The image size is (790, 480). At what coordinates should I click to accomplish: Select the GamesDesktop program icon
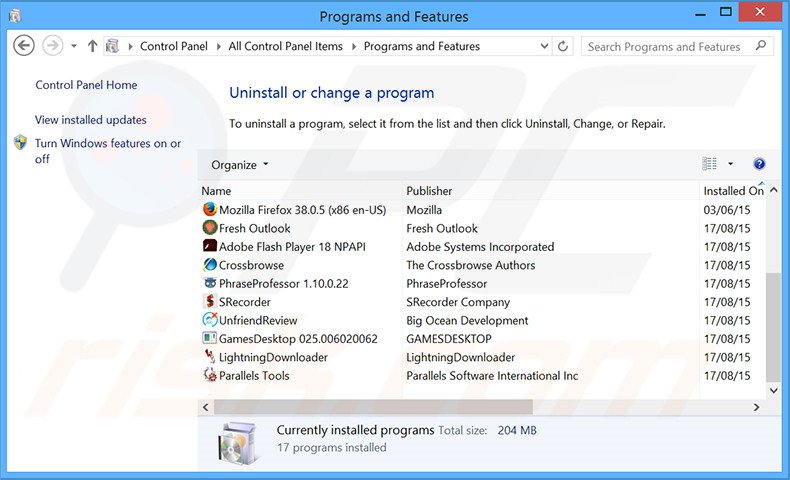pos(210,338)
